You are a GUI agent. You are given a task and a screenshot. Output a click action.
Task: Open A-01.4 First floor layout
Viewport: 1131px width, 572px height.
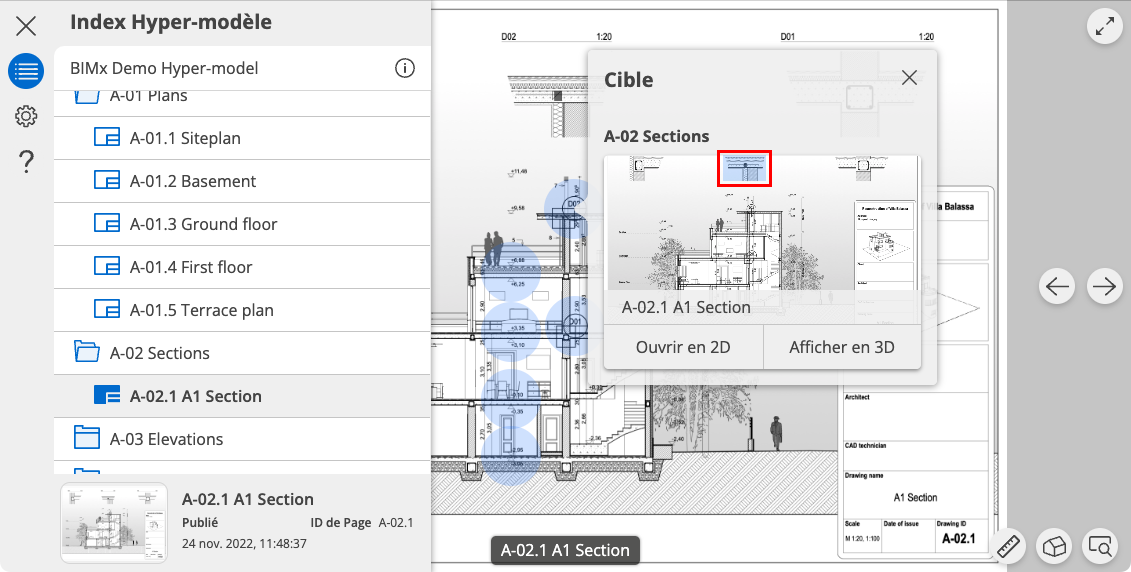[242, 268]
